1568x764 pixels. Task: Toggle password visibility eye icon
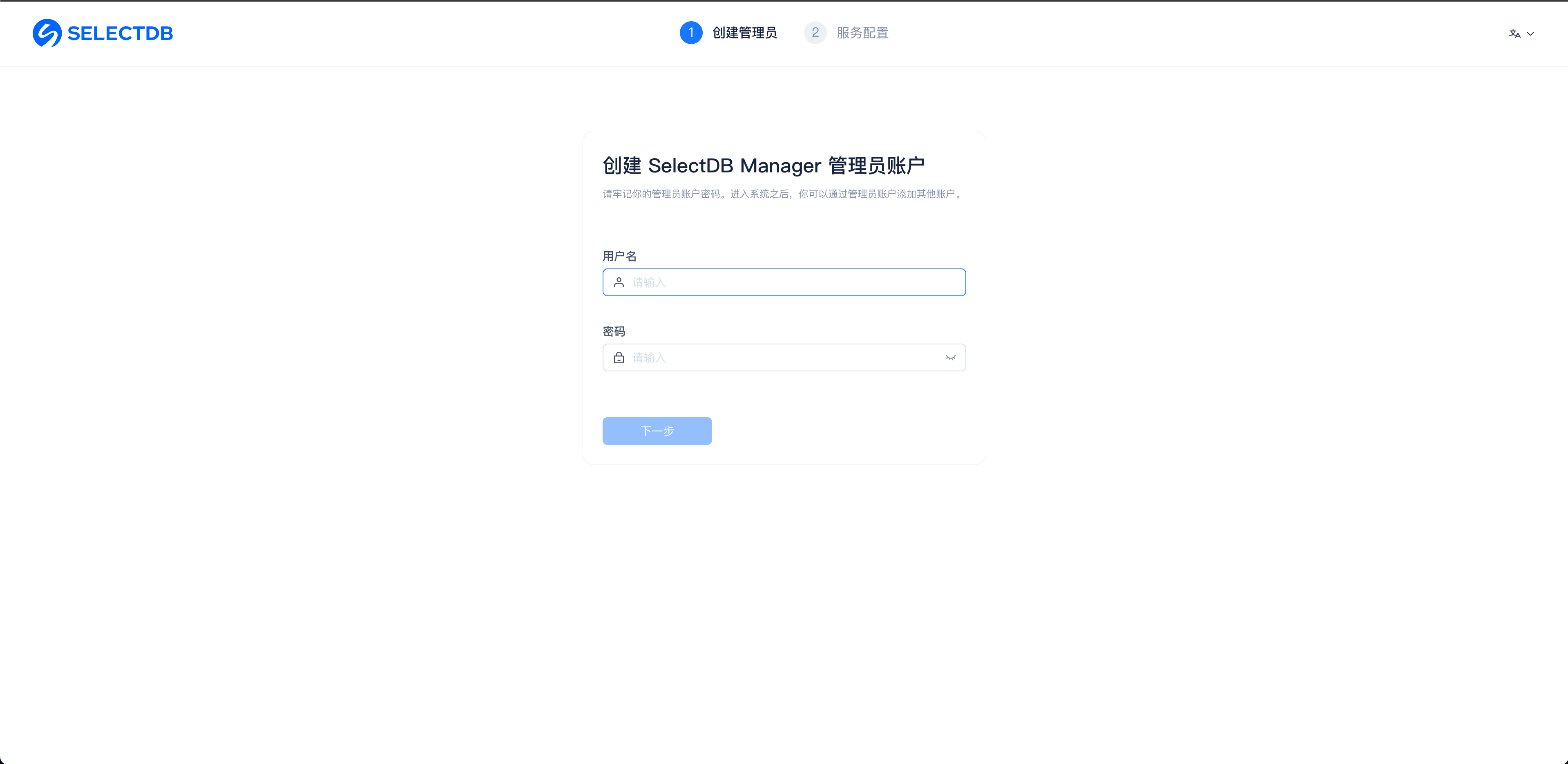(x=950, y=357)
